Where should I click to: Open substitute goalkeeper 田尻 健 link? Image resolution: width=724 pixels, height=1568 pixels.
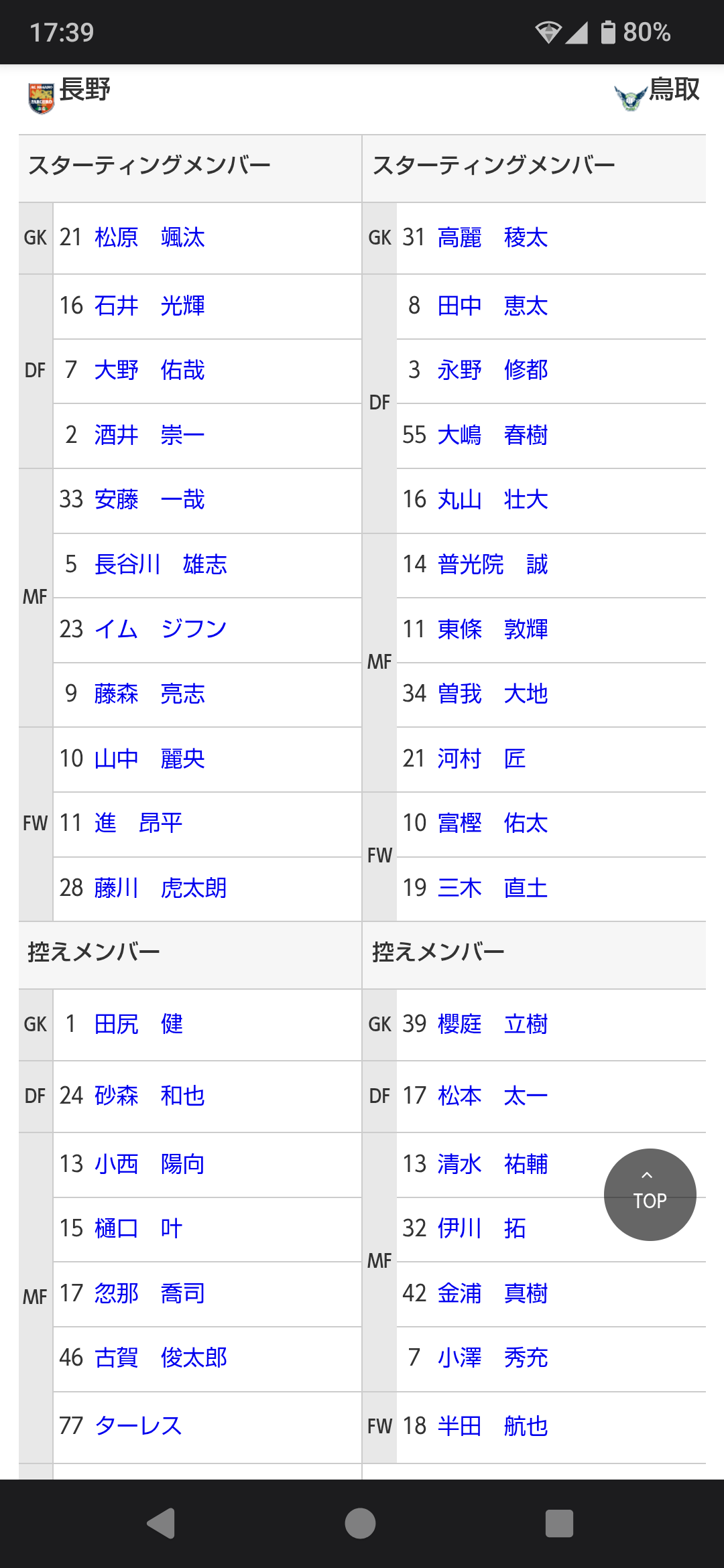[139, 1025]
